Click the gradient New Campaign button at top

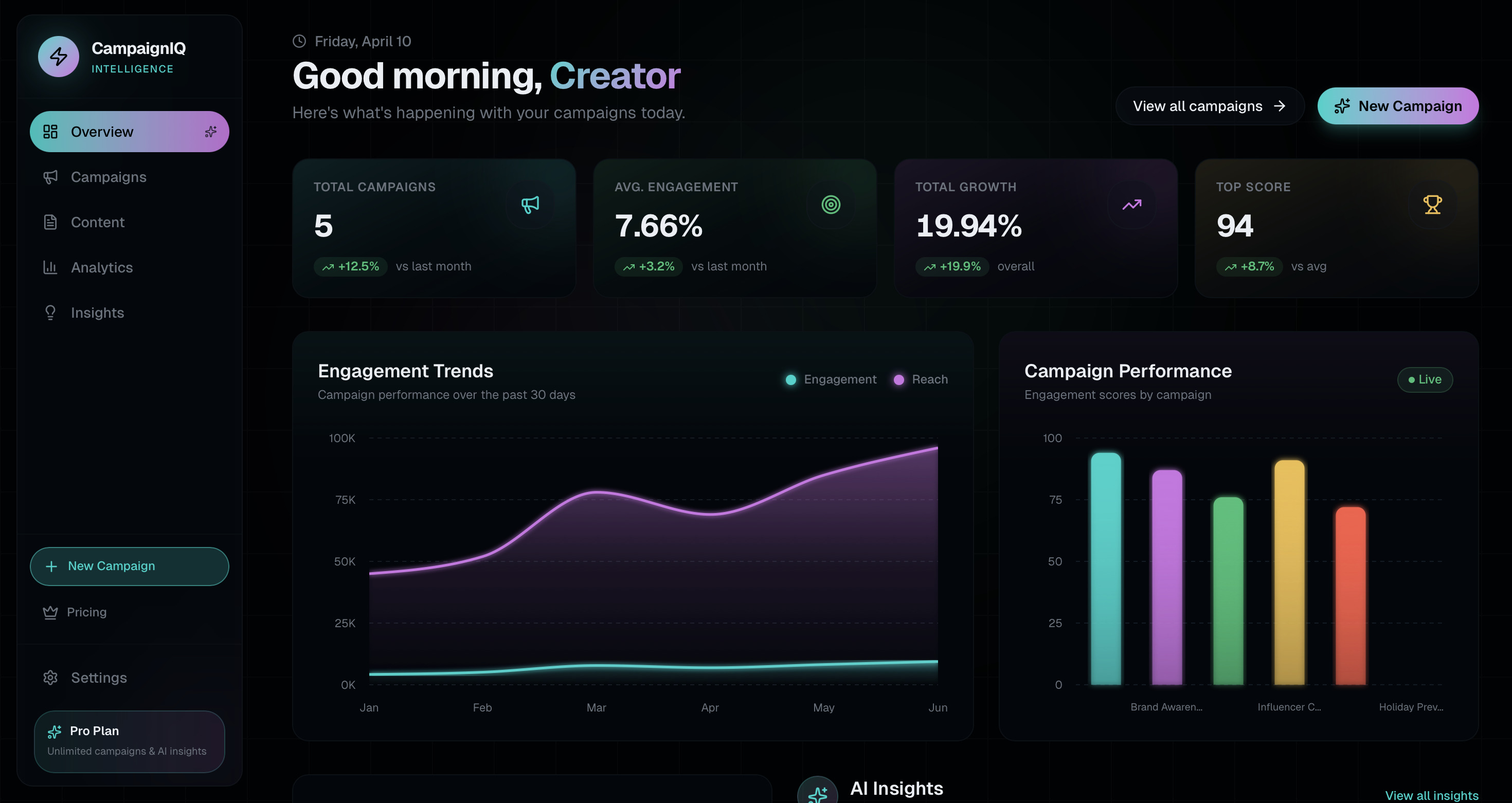click(x=1397, y=106)
